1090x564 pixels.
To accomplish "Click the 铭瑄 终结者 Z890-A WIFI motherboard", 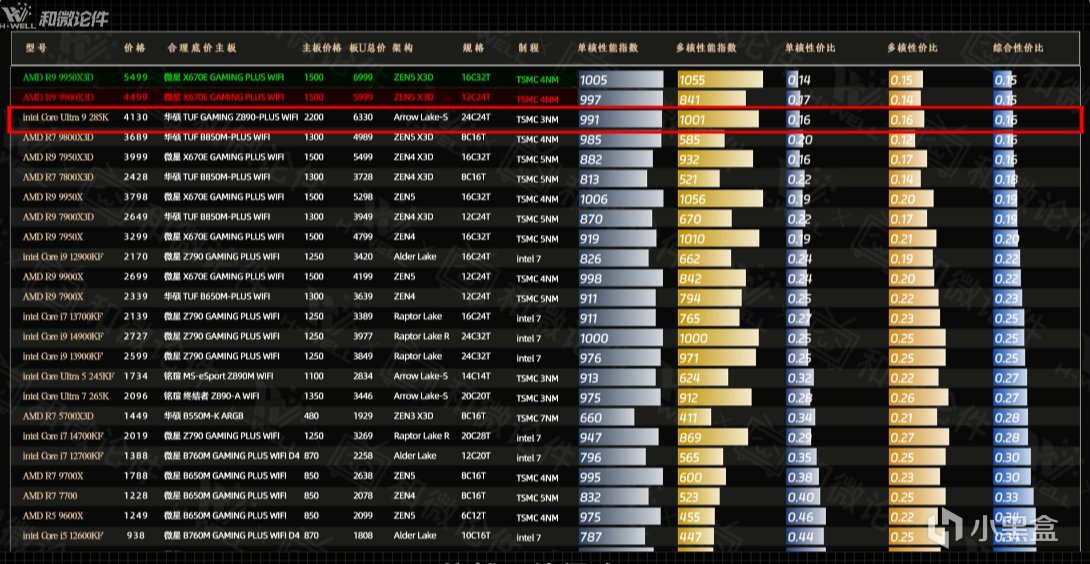I will tap(211, 396).
